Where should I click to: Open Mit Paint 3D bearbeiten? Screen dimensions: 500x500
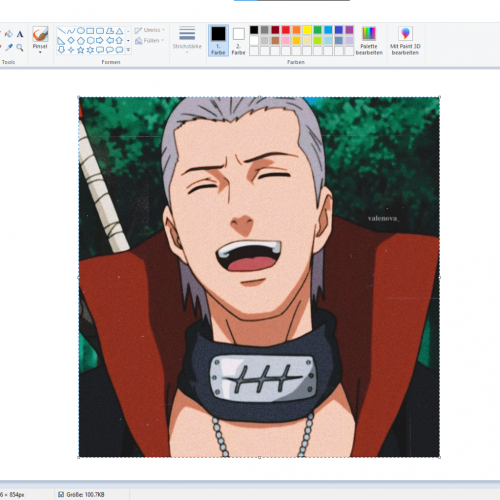(405, 41)
